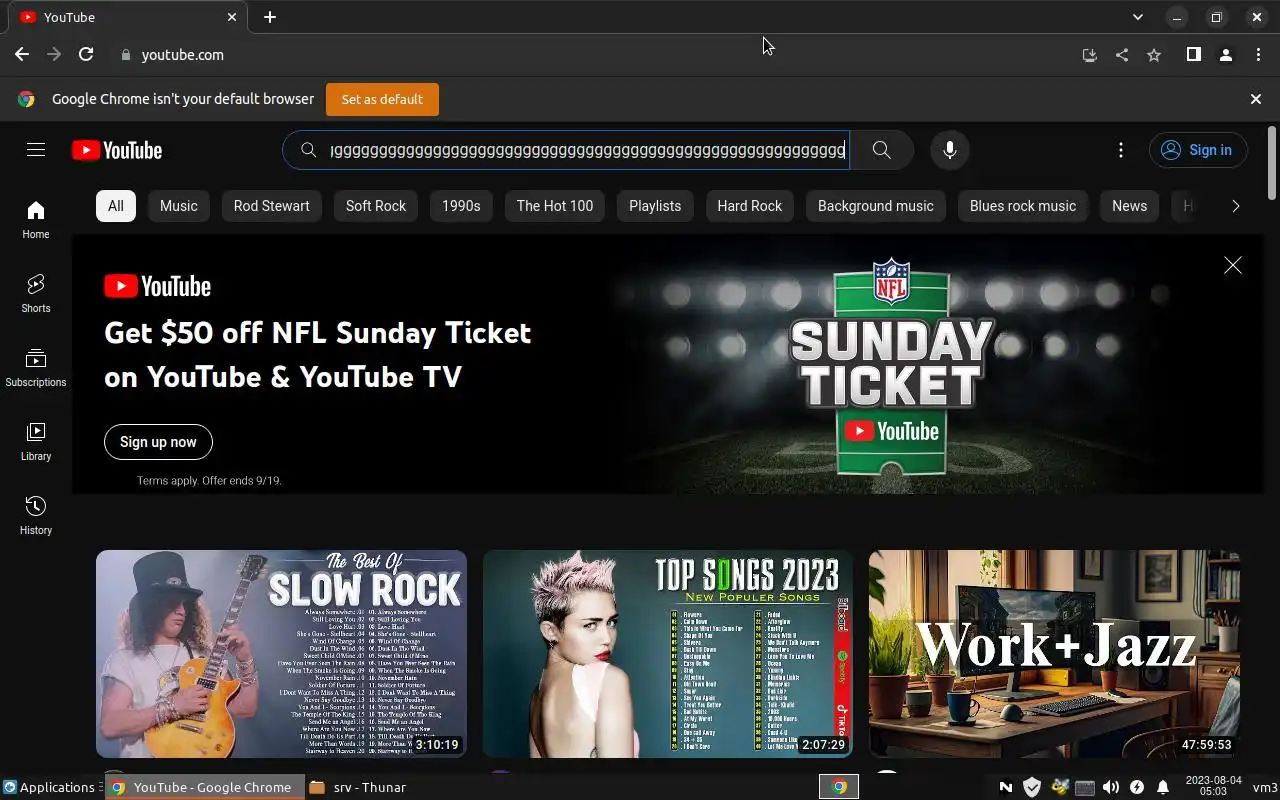Open the YouTube guide hamburger menu
Screen dimensions: 1280x800
tap(36, 150)
